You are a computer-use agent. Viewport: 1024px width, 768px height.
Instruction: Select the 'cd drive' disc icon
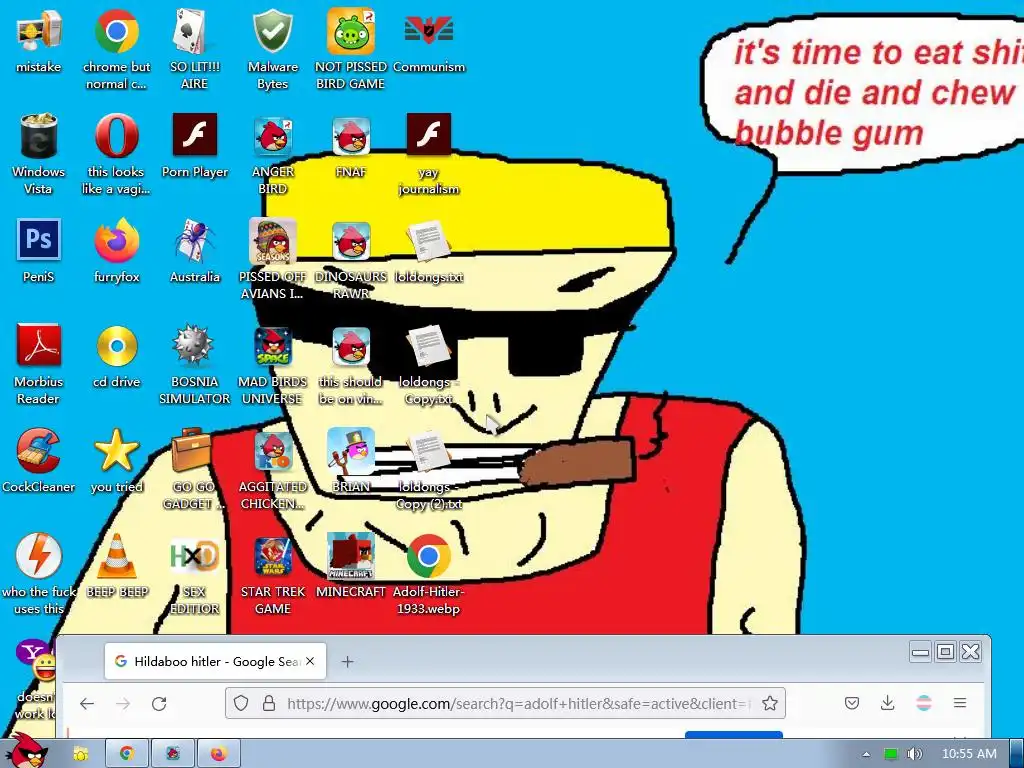[x=116, y=345]
